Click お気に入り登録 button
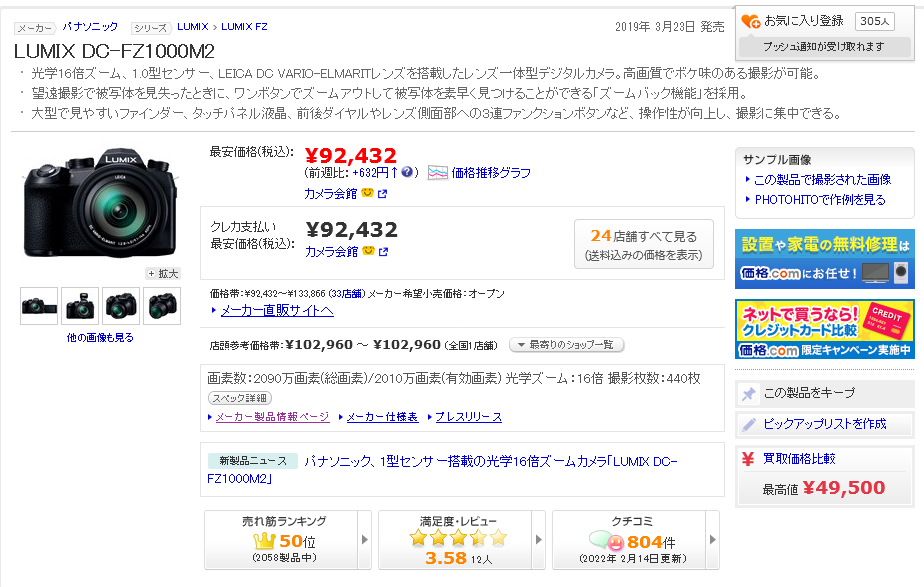The width and height of the screenshot is (924, 587). tap(804, 21)
